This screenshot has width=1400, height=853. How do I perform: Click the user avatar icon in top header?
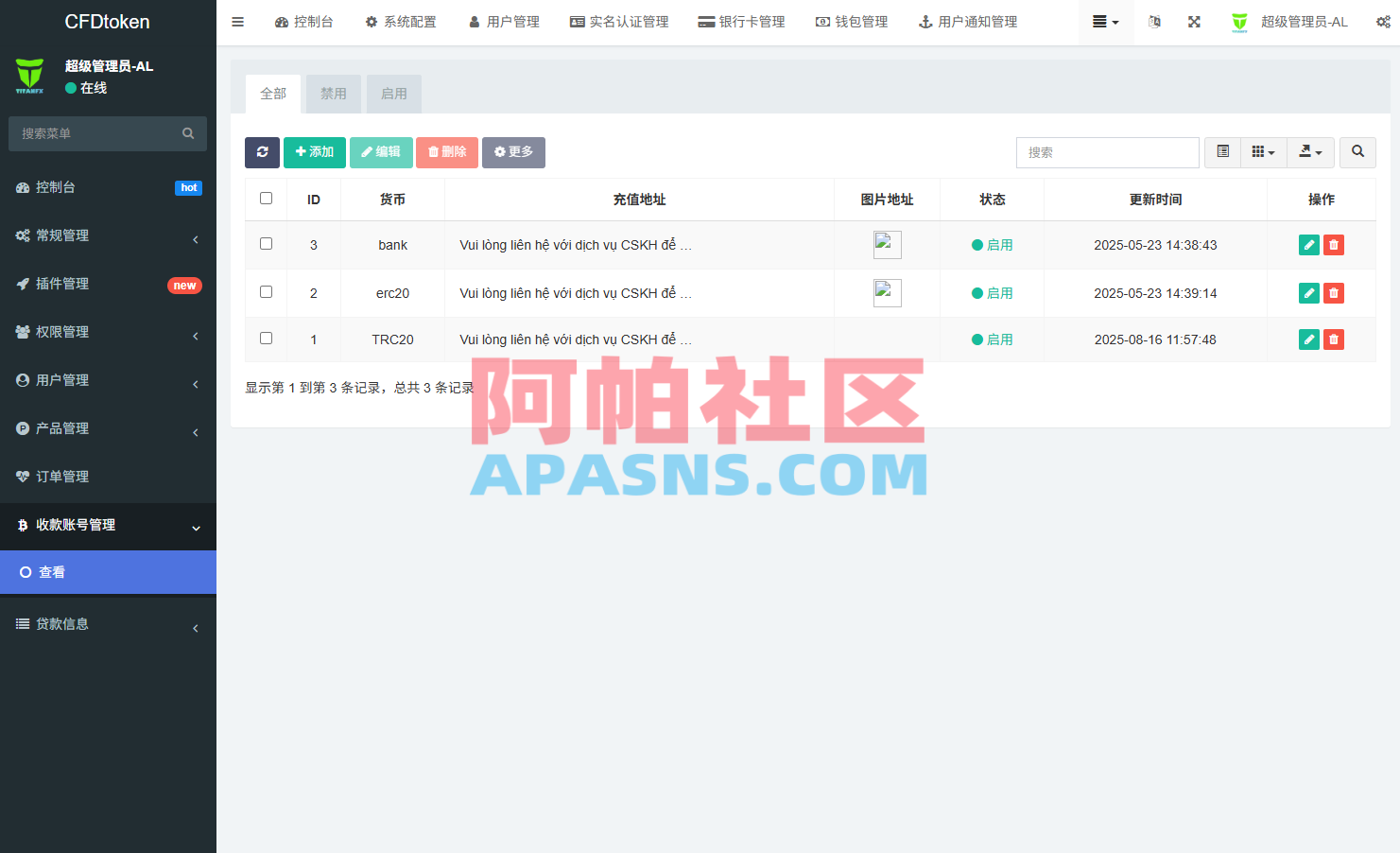1239,22
